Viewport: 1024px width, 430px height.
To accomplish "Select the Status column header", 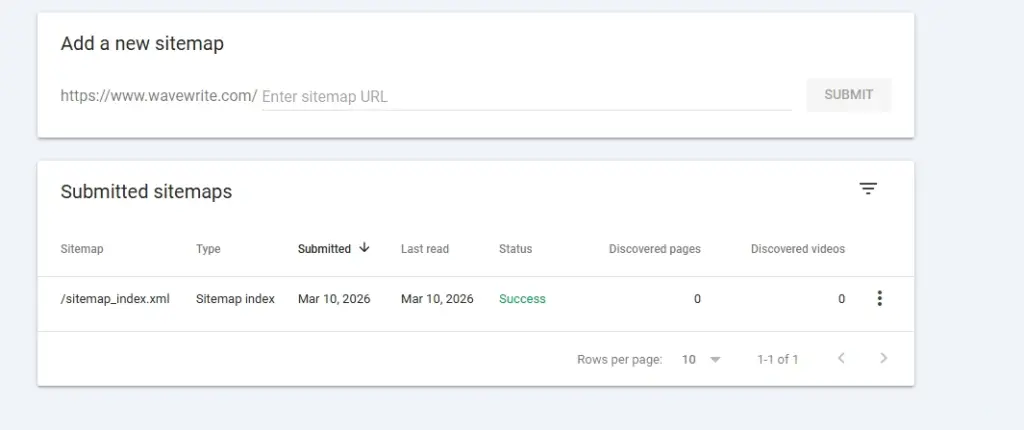I will coord(515,249).
